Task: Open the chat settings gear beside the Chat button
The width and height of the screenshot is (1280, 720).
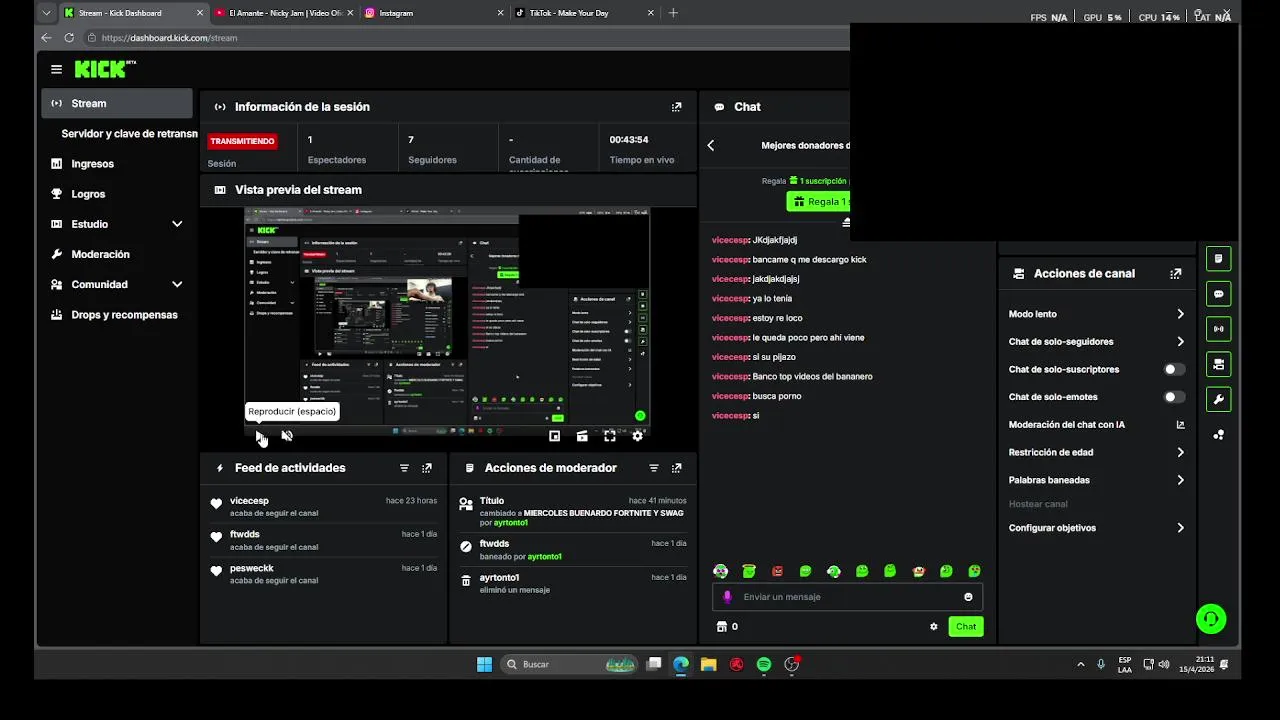Action: [x=934, y=627]
